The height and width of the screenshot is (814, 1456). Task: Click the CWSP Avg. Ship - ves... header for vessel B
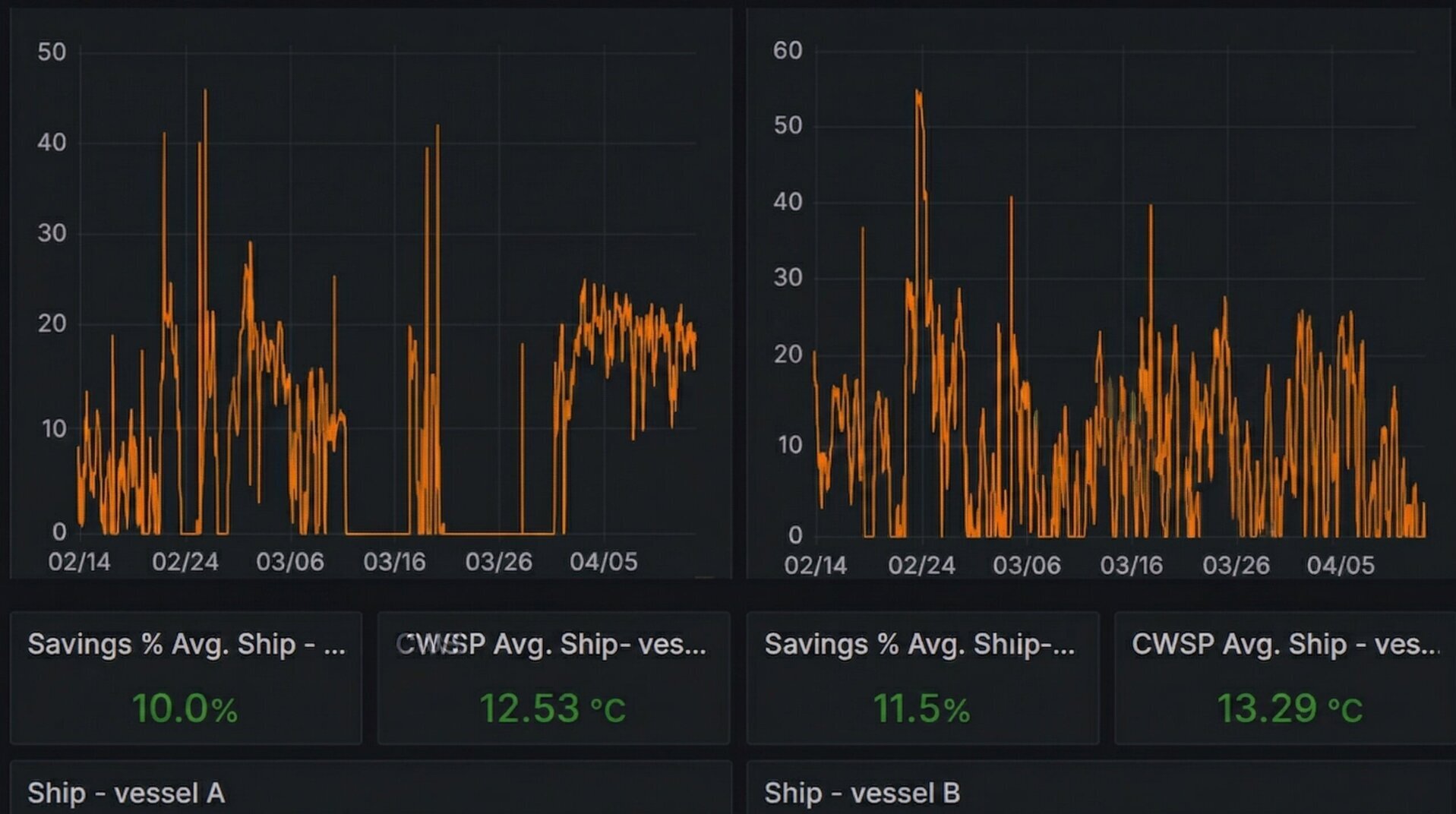pos(1286,644)
